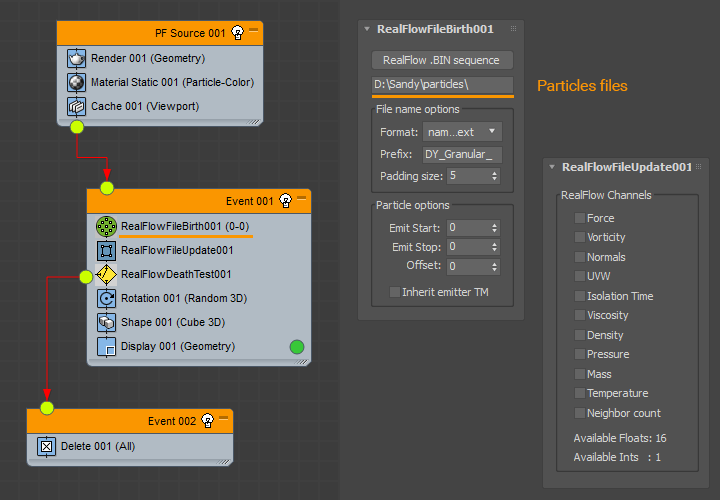Viewport: 720px width, 500px height.
Task: Click the Prefix text field
Action: tap(462, 154)
